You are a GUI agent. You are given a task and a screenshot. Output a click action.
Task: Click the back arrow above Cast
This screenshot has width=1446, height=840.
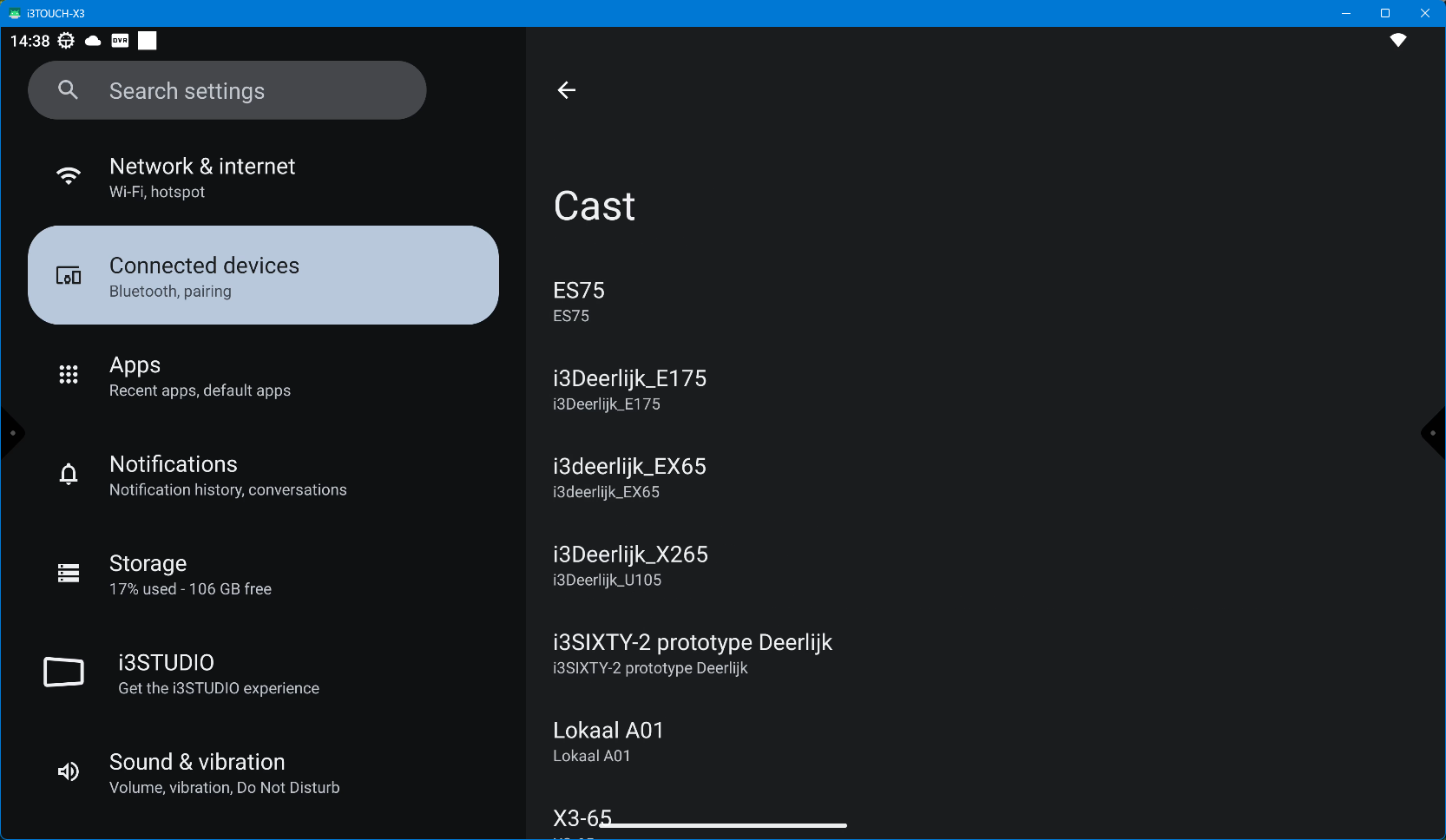click(566, 90)
